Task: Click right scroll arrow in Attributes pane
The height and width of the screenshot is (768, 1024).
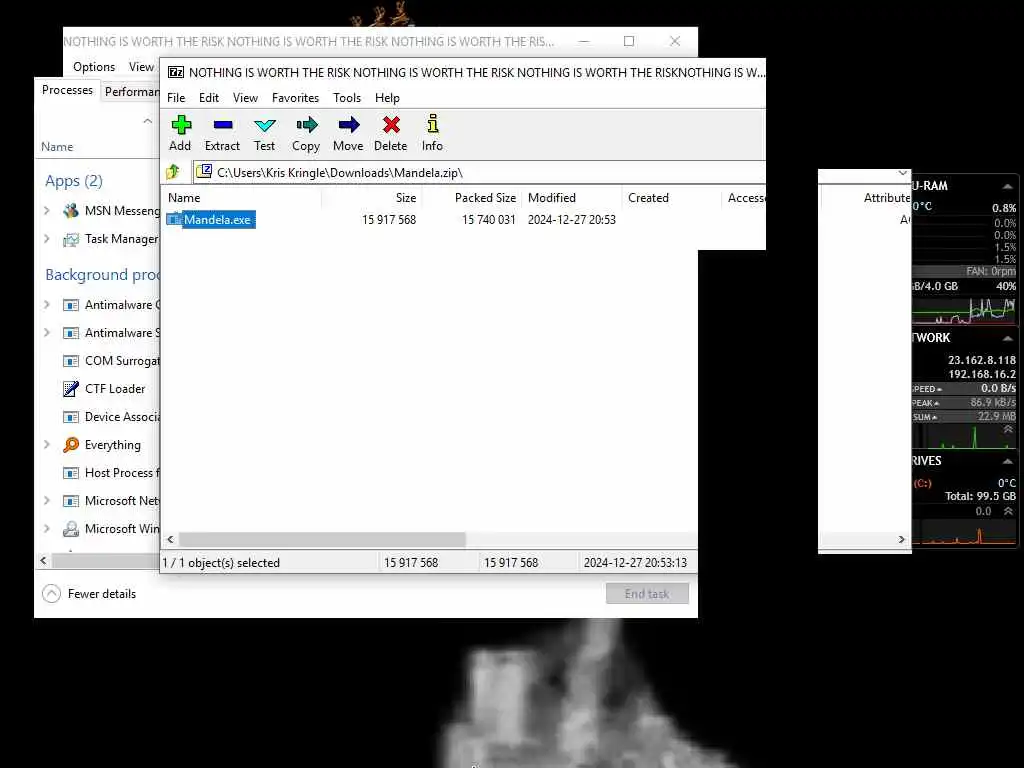Action: [x=902, y=539]
